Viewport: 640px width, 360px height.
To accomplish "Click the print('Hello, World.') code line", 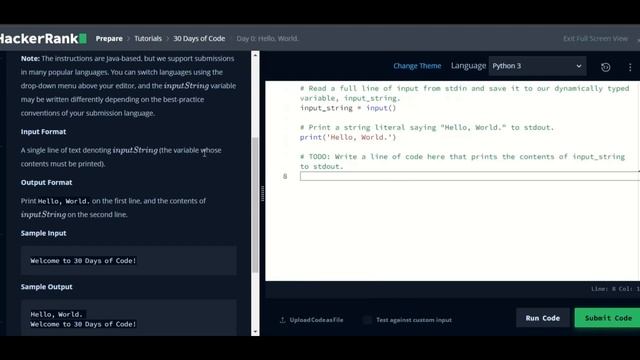I will coord(348,137).
